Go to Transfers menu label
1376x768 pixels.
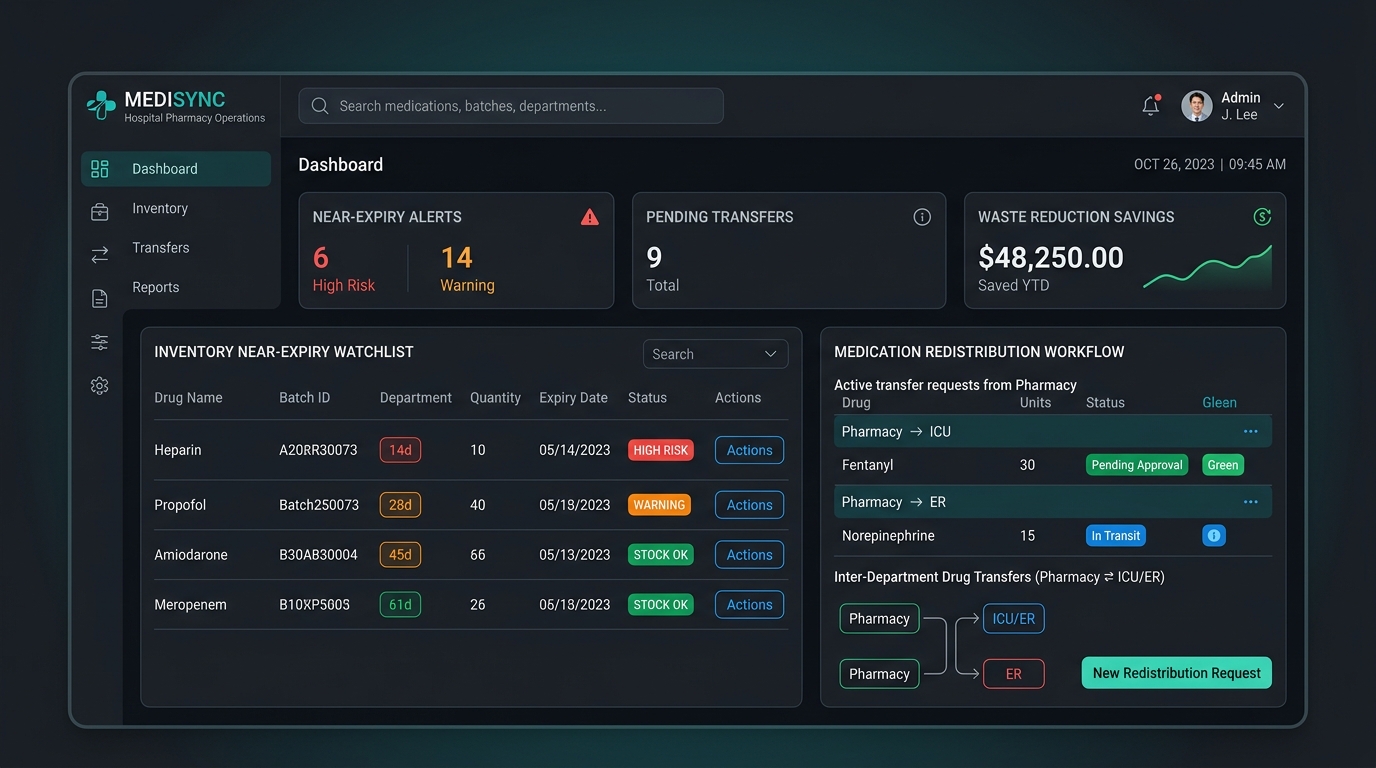coord(161,247)
